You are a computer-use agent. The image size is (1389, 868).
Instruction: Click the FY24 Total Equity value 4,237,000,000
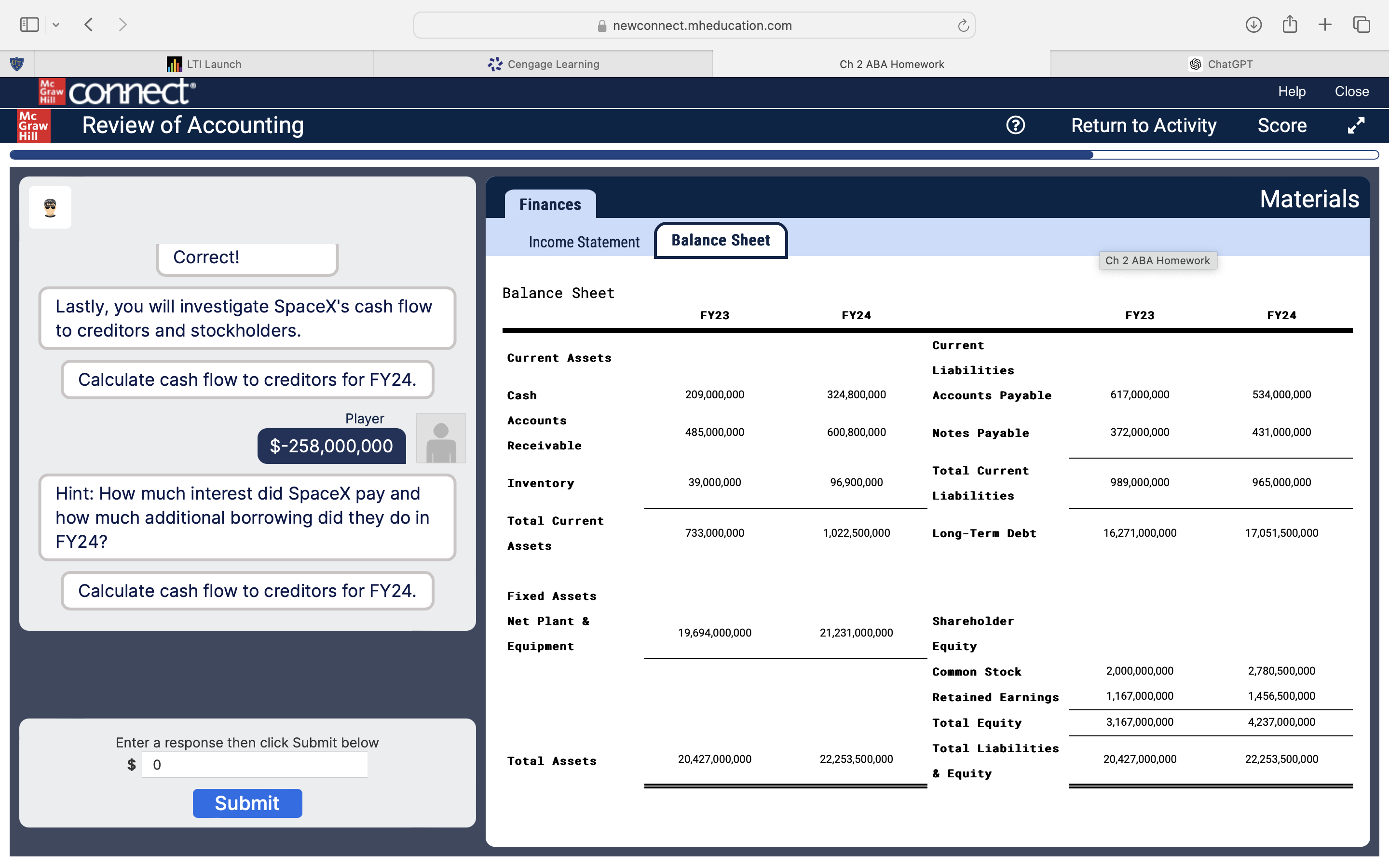click(1281, 721)
